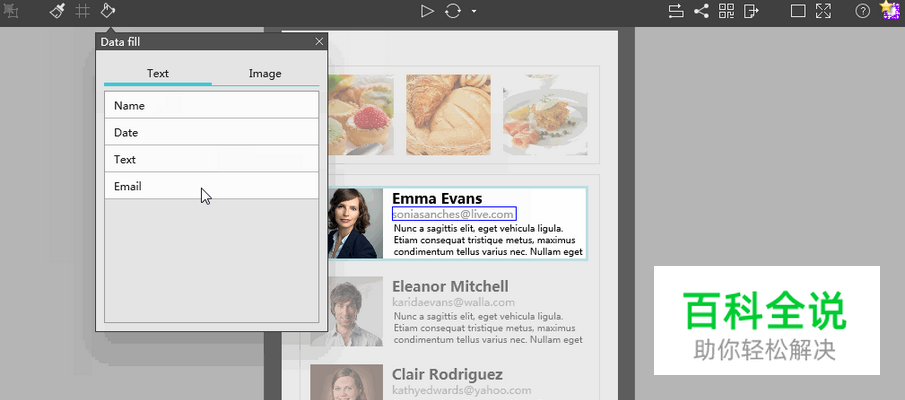Click the format painter brush icon
Screen dimensions: 905x400
58,11
